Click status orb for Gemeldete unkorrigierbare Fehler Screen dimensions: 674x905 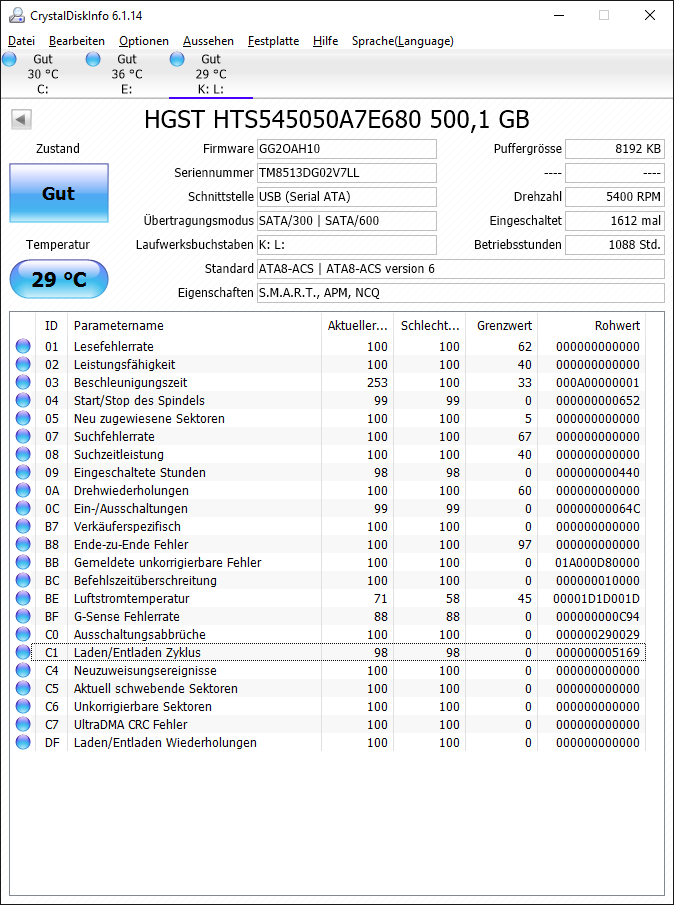pos(23,562)
